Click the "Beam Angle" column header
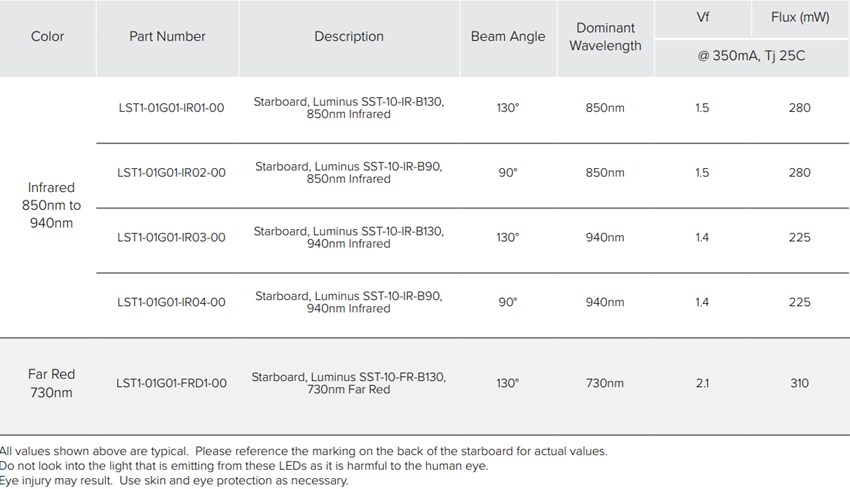 (508, 37)
